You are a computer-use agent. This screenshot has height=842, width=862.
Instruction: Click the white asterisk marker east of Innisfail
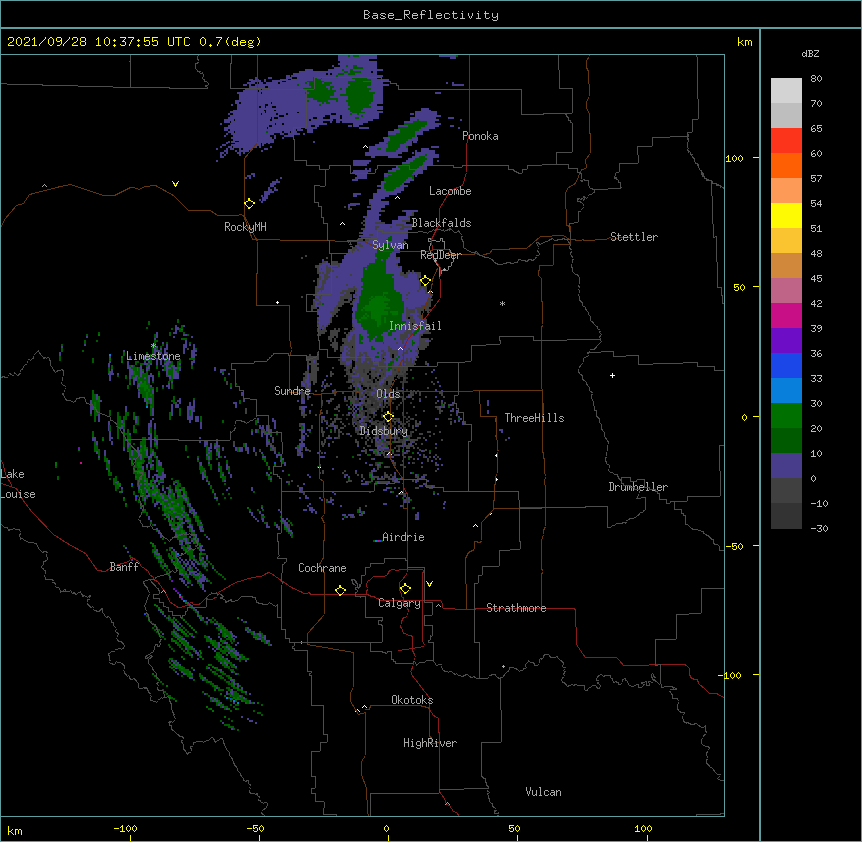pyautogui.click(x=502, y=303)
